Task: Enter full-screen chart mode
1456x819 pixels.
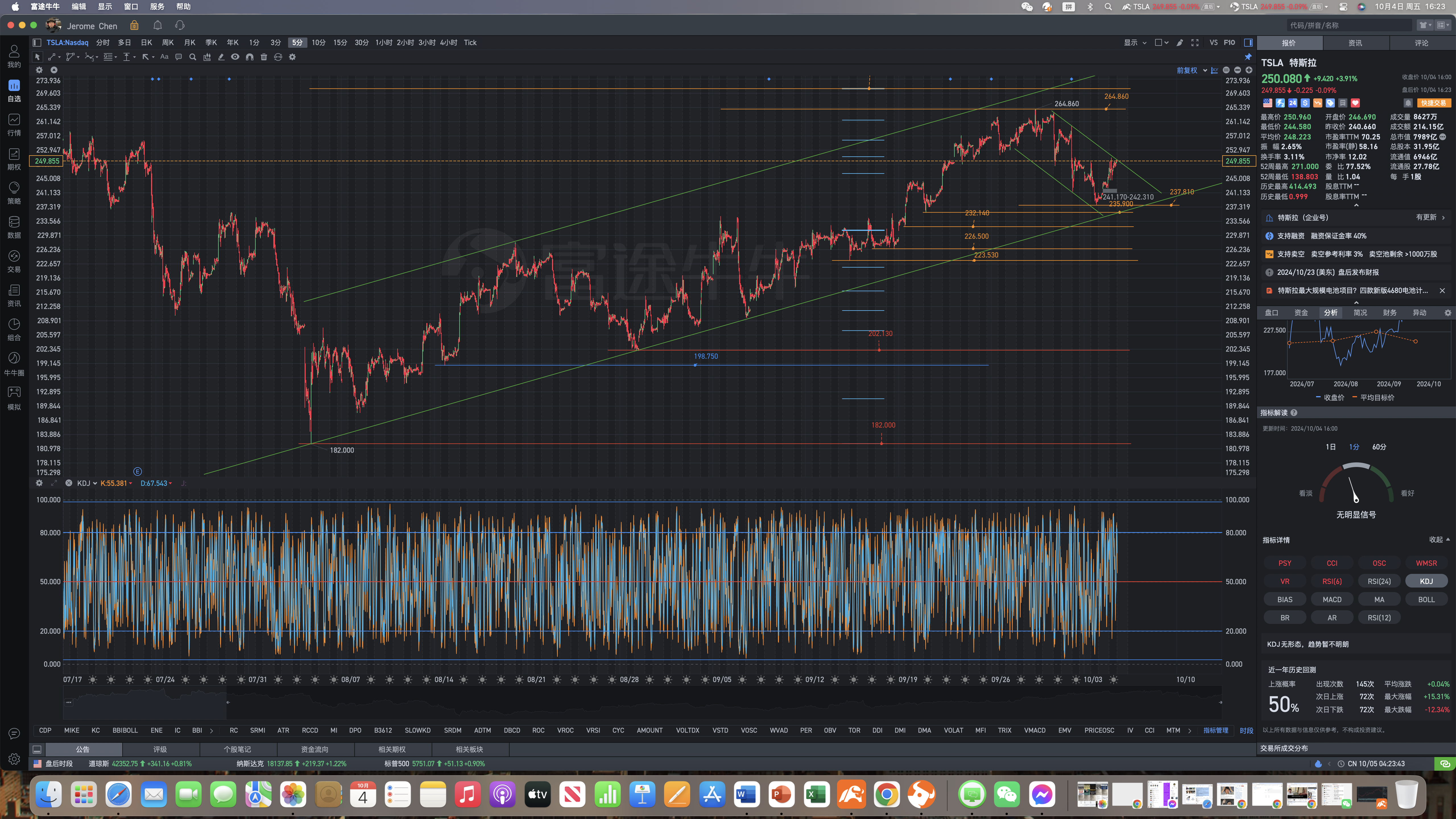Action: click(1195, 42)
